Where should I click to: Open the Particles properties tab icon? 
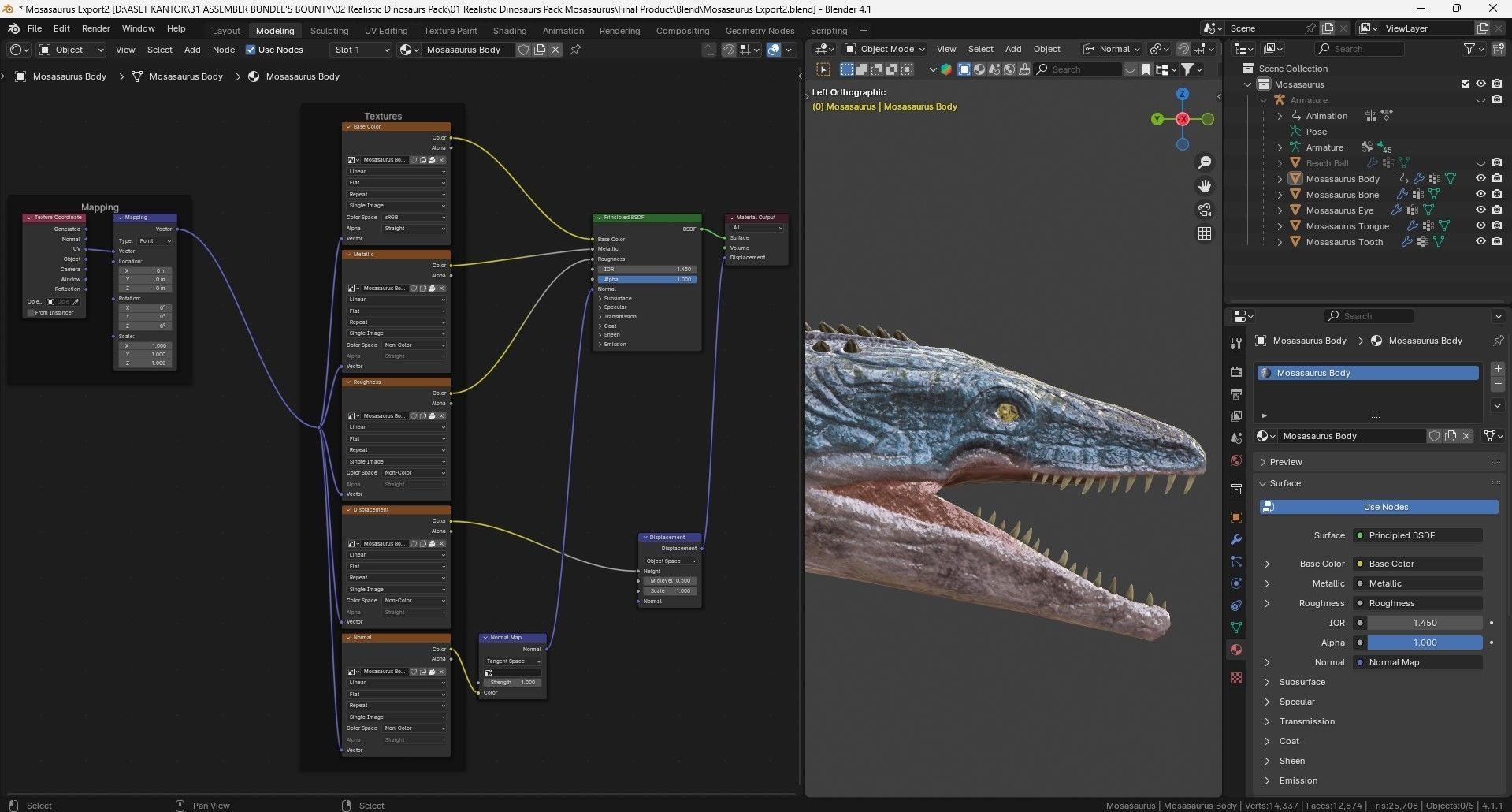[x=1236, y=561]
